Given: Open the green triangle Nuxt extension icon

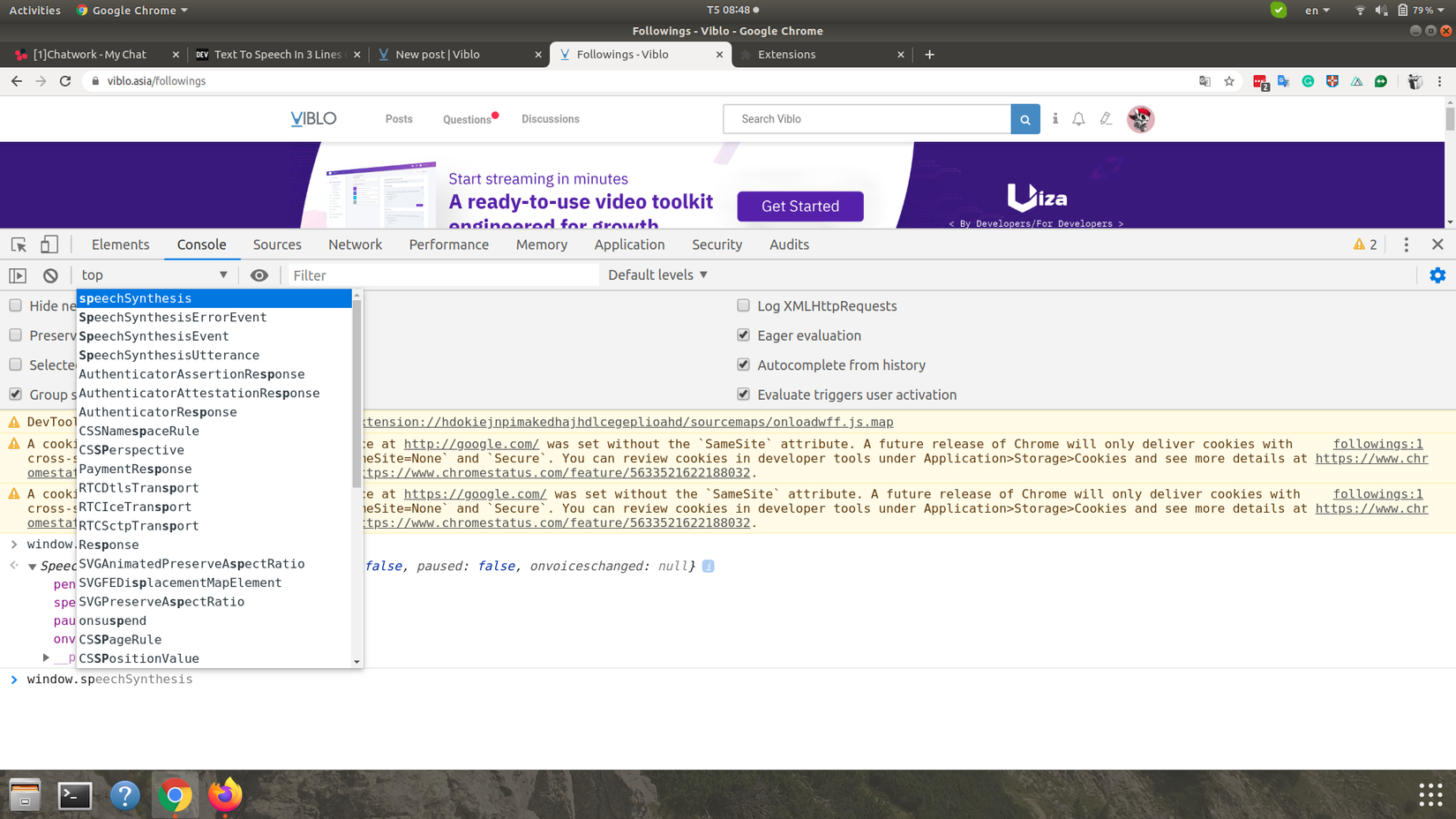Looking at the screenshot, I should click(1357, 81).
